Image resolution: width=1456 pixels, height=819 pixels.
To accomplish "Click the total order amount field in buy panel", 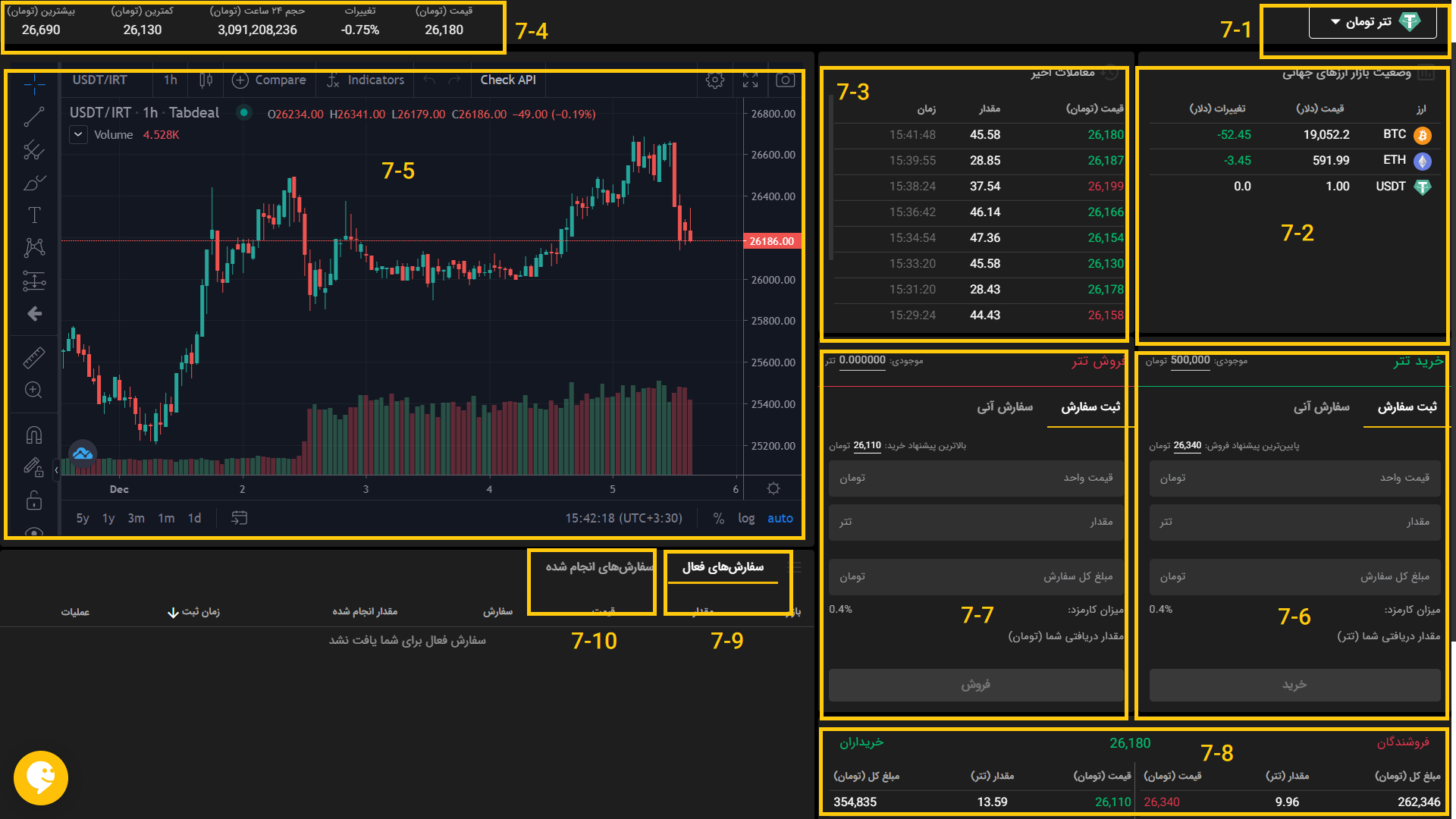I will (x=1294, y=576).
